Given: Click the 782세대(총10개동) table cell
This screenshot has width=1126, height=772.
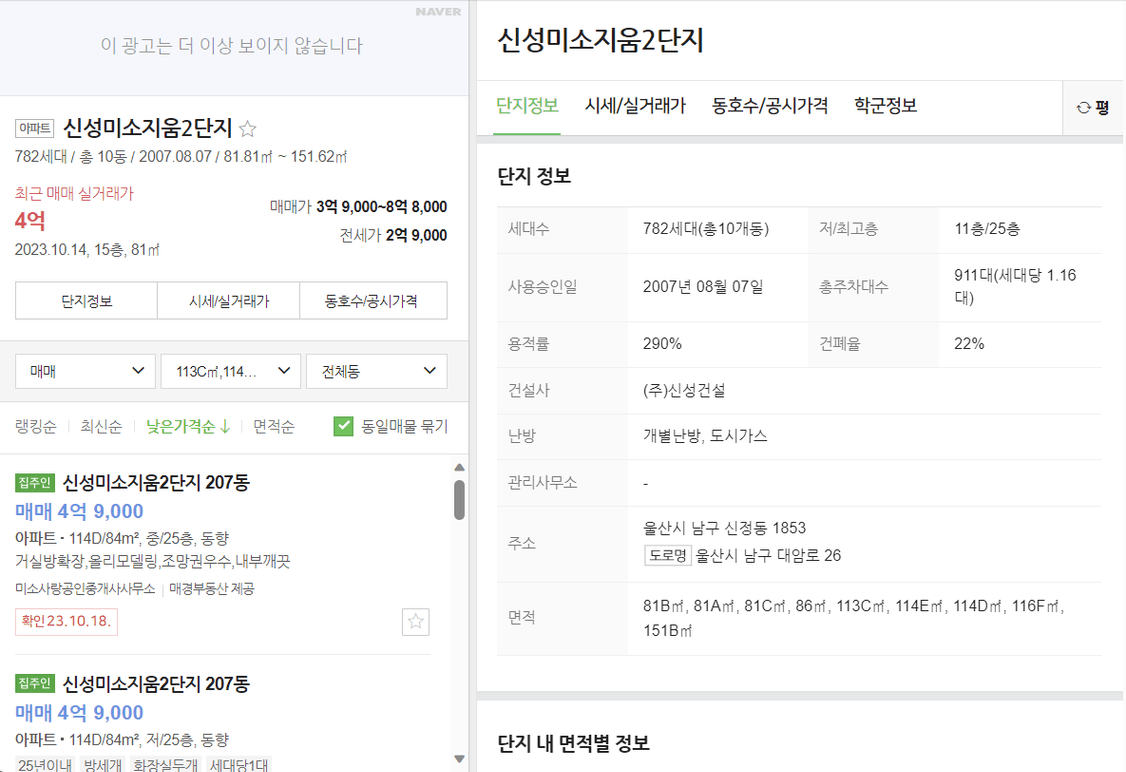Looking at the screenshot, I should pos(706,229).
